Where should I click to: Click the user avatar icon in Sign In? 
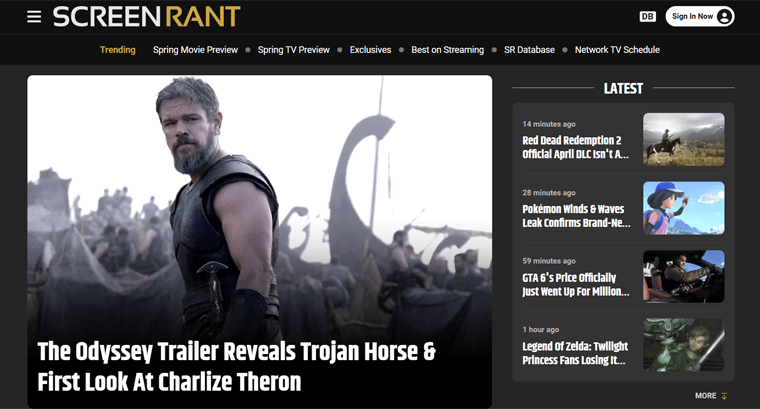click(724, 16)
